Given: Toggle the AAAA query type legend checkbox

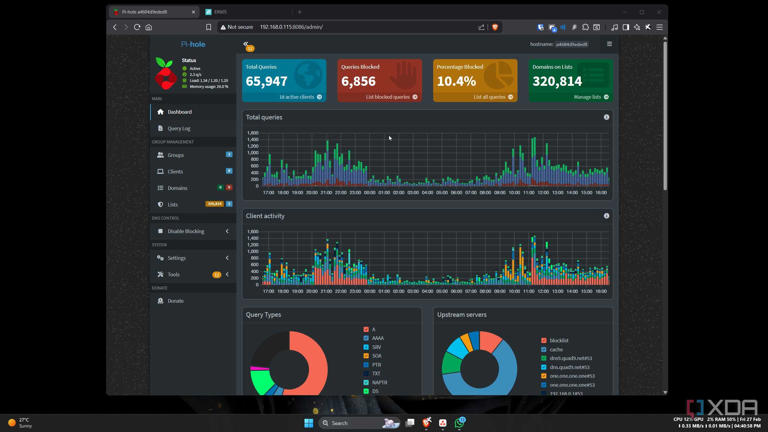Looking at the screenshot, I should (x=367, y=338).
